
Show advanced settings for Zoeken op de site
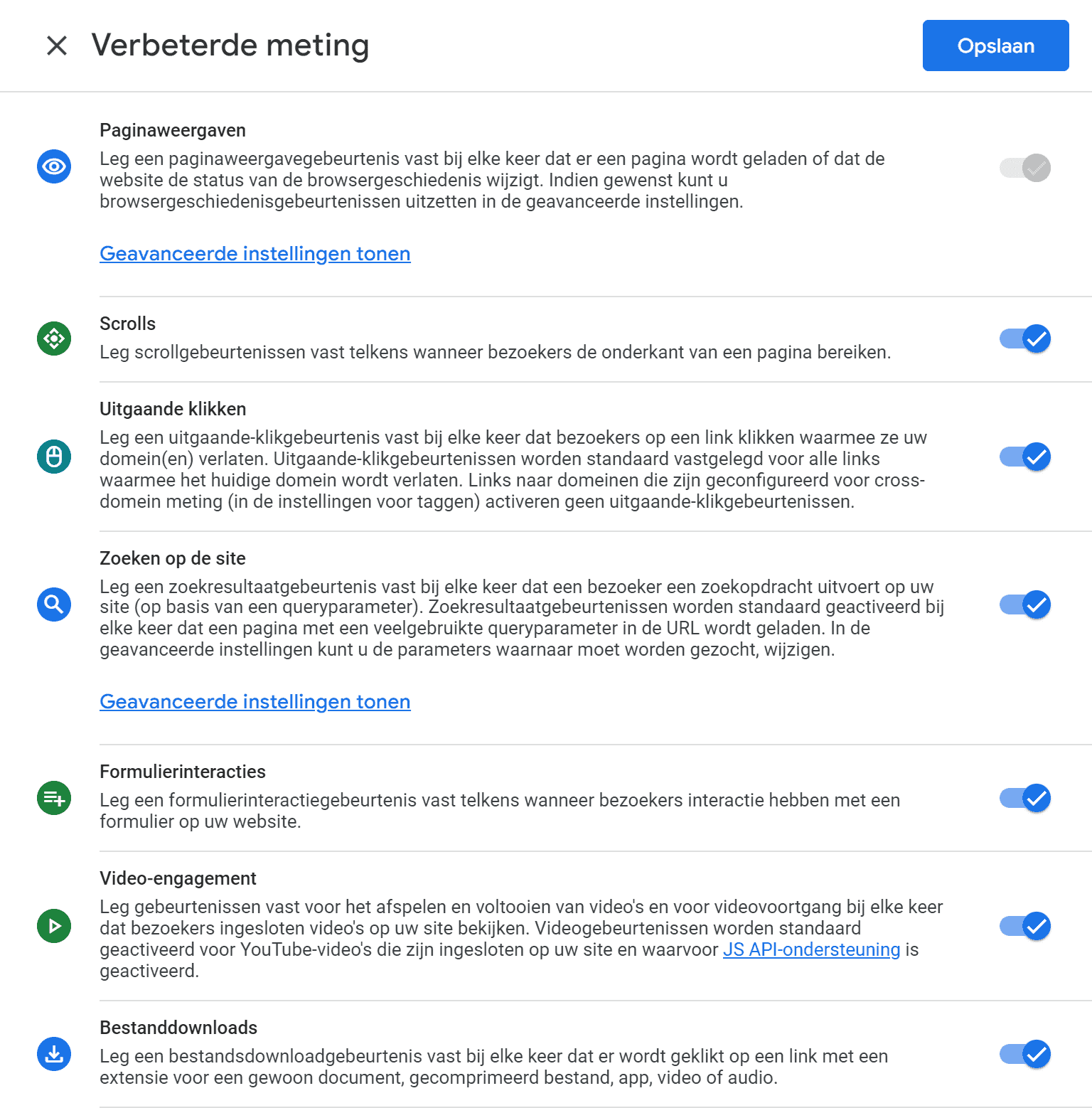255,702
